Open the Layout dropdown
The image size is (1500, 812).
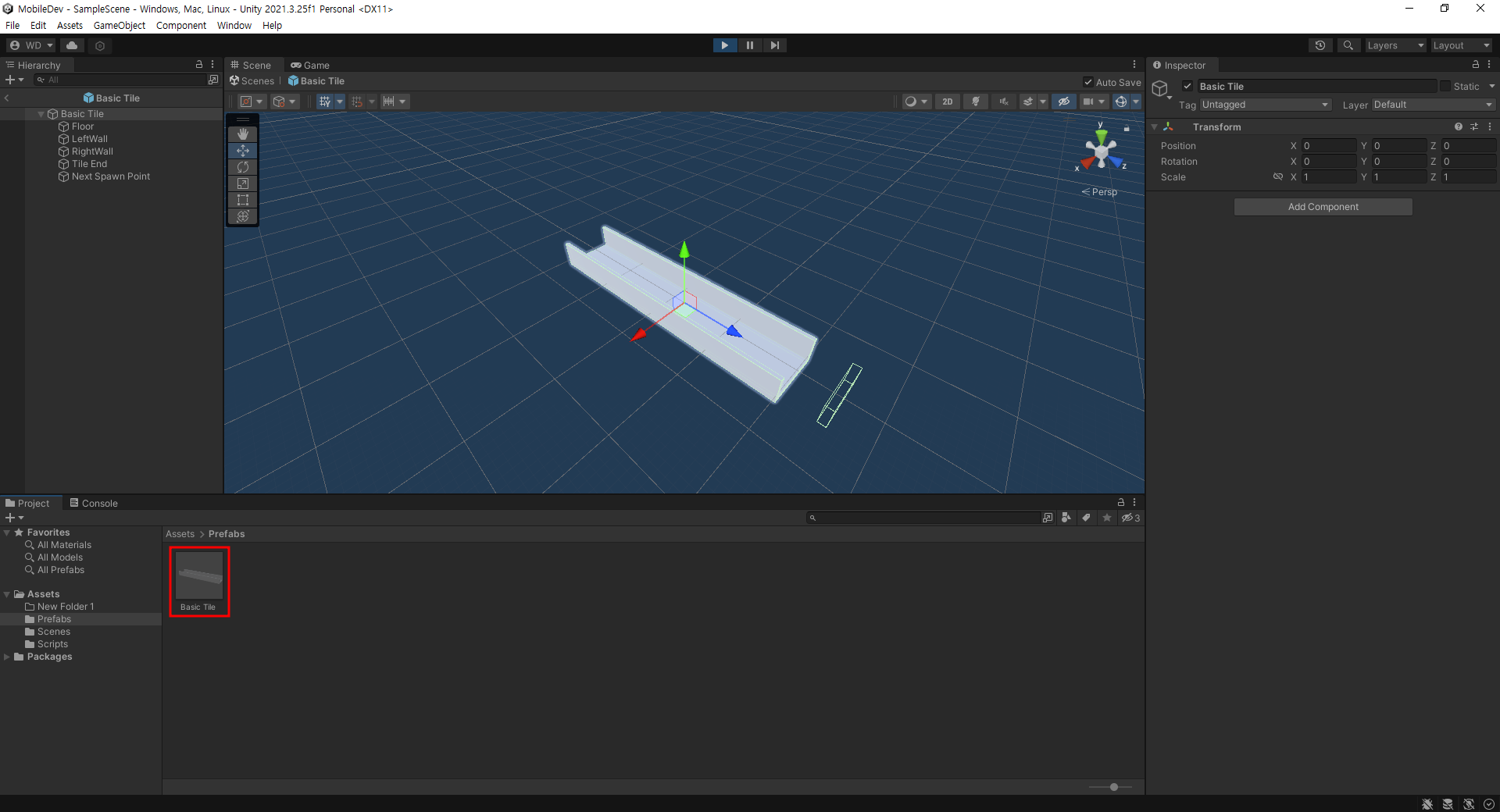(x=1461, y=45)
